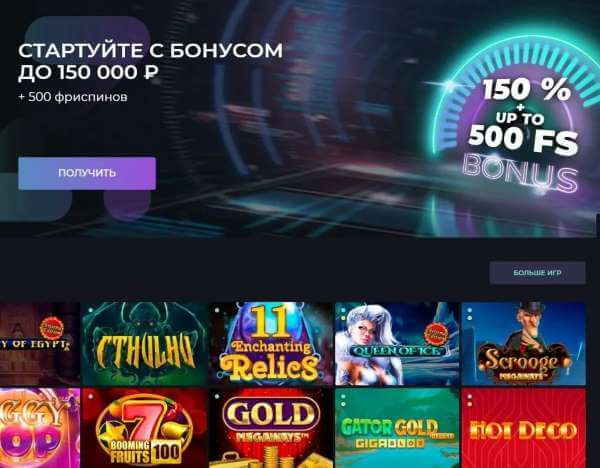
Task: Open the Cthulhu slot game
Action: tap(144, 344)
